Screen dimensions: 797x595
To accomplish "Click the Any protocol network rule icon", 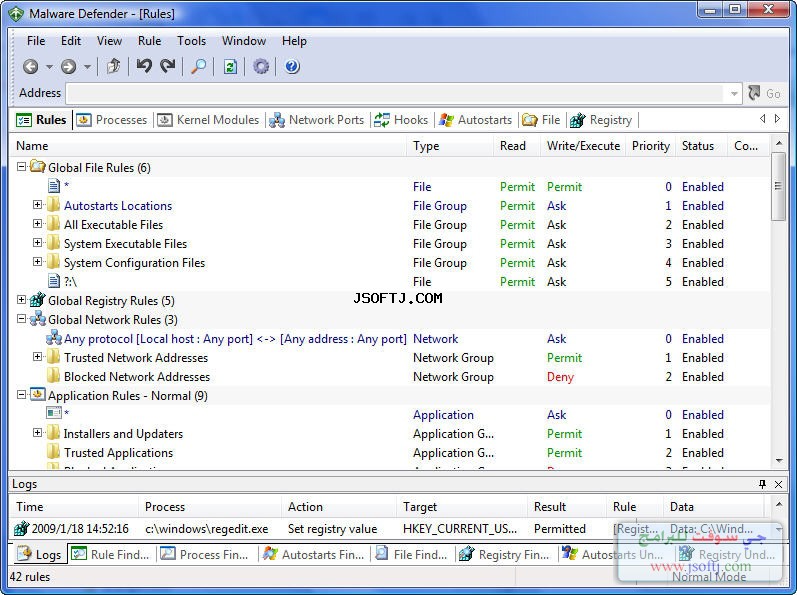I will pyautogui.click(x=53, y=338).
